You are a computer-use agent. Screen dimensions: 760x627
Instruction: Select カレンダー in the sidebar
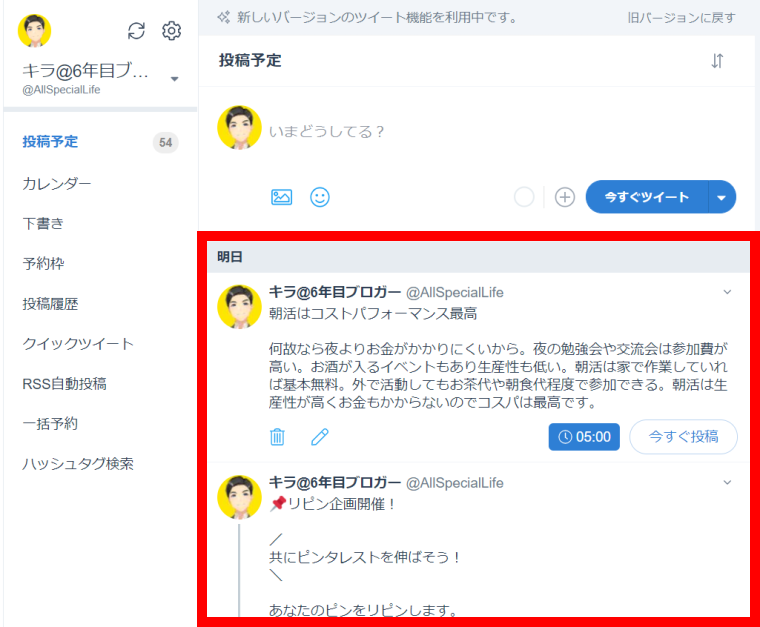[x=57, y=184]
